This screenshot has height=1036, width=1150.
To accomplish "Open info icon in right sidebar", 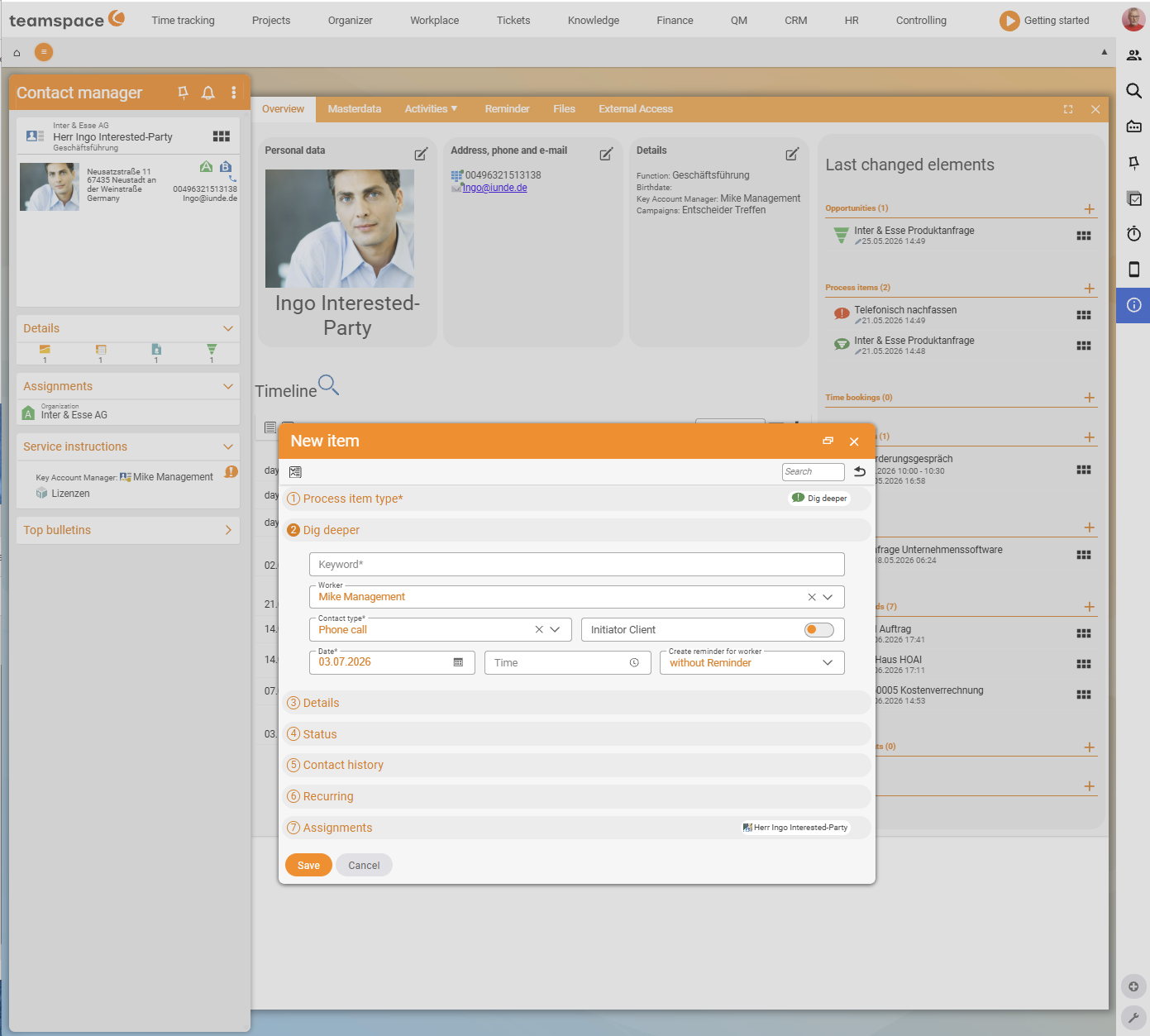I will tap(1133, 305).
